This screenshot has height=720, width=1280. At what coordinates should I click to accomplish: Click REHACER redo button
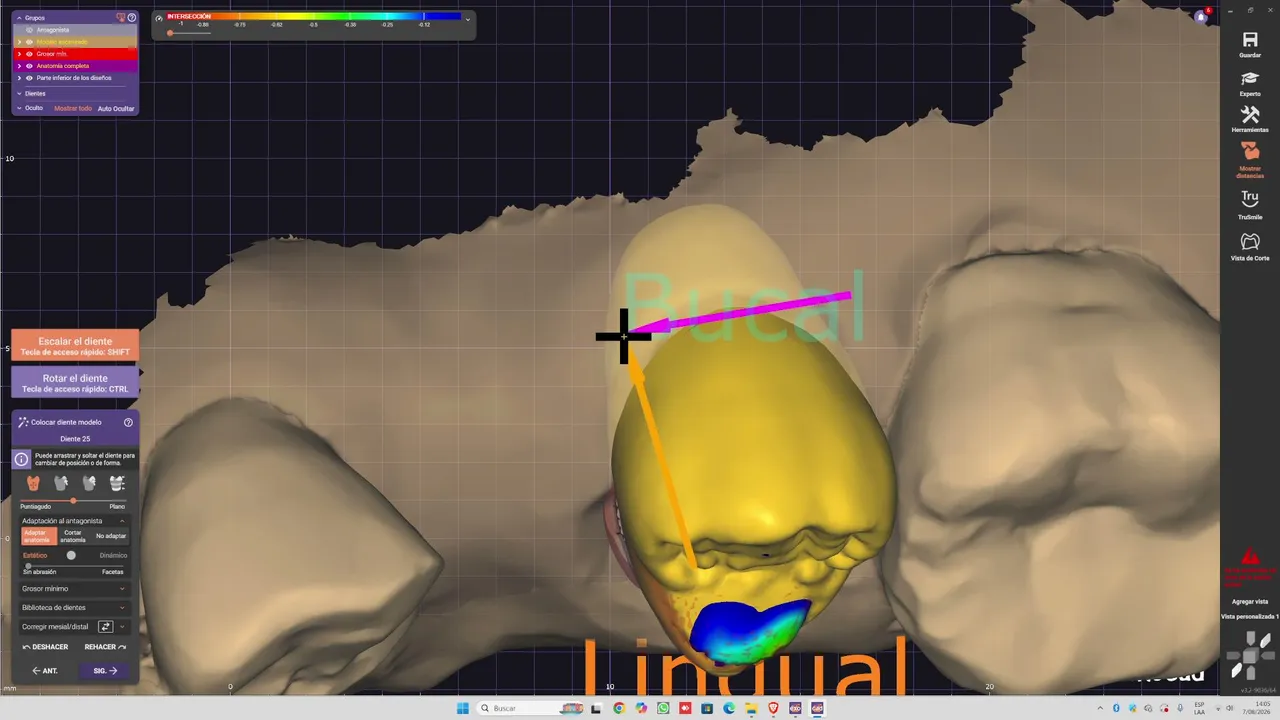click(x=106, y=647)
